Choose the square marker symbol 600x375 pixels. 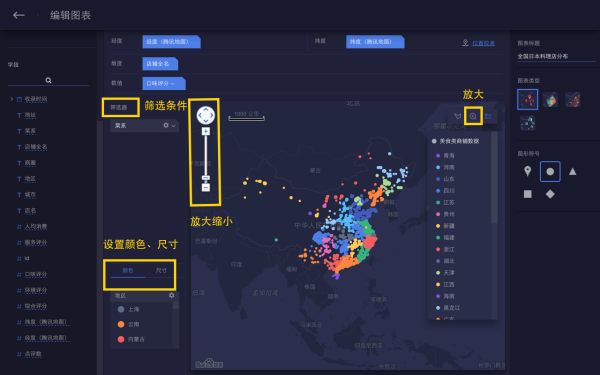pos(527,194)
